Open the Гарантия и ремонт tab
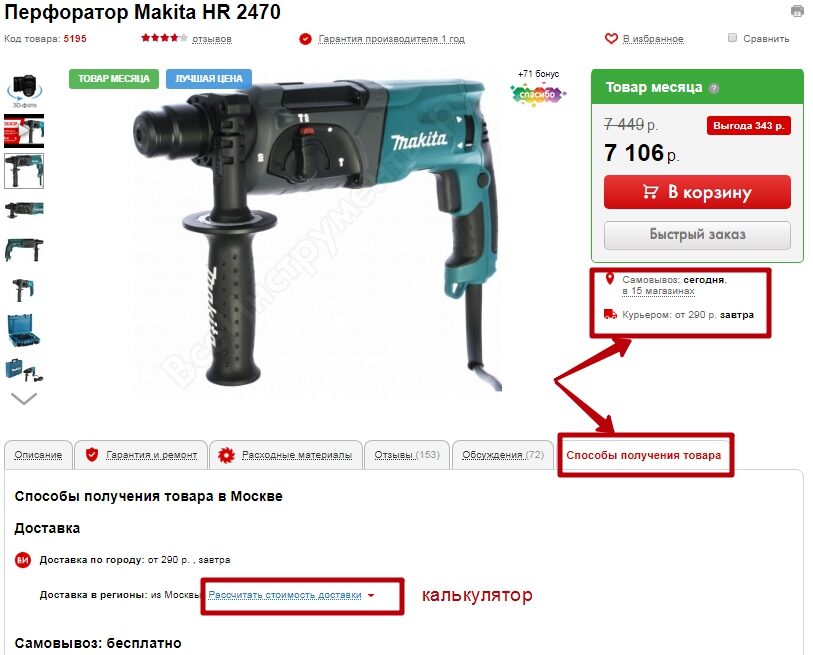Viewport: 813px width, 655px height. 141,455
